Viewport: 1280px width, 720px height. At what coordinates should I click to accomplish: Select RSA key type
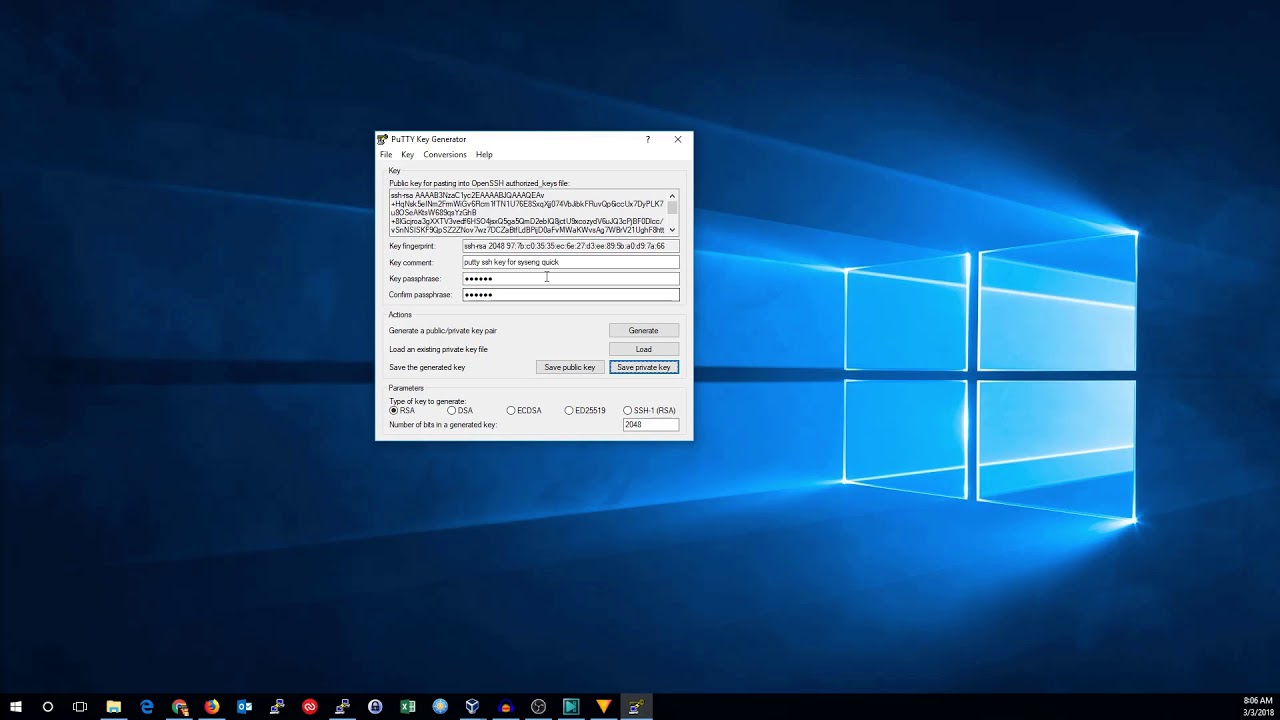[x=402, y=410]
